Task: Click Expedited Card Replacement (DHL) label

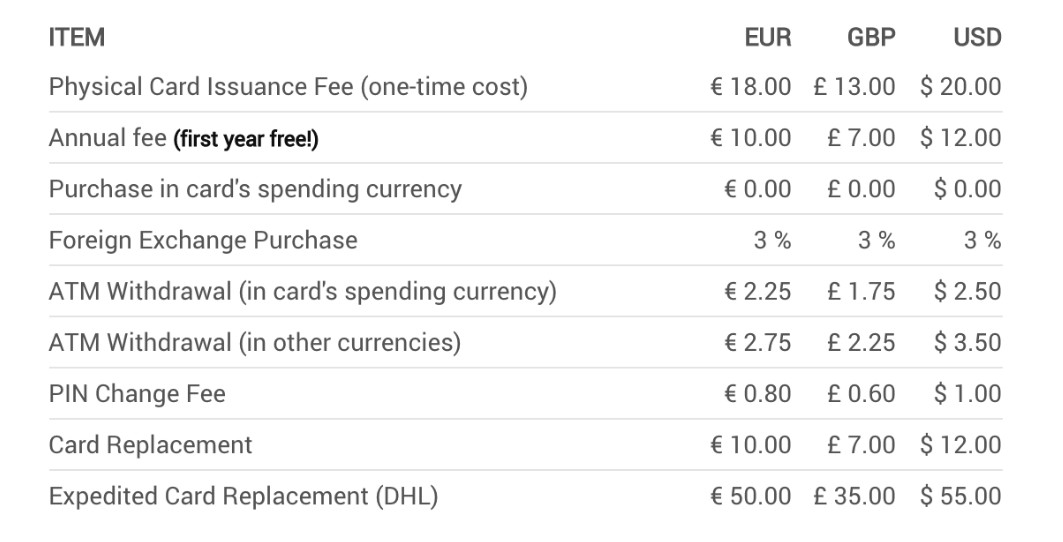Action: pyautogui.click(x=243, y=496)
